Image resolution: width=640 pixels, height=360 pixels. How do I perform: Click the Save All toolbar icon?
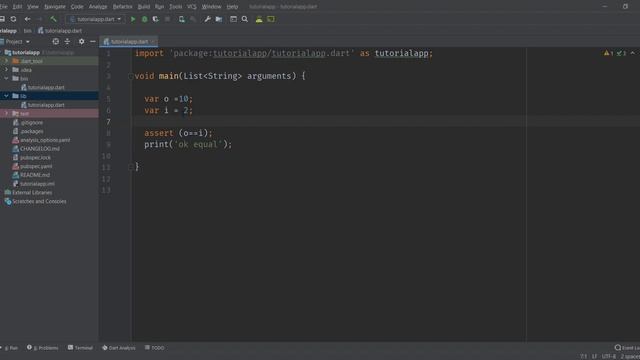[2, 19]
